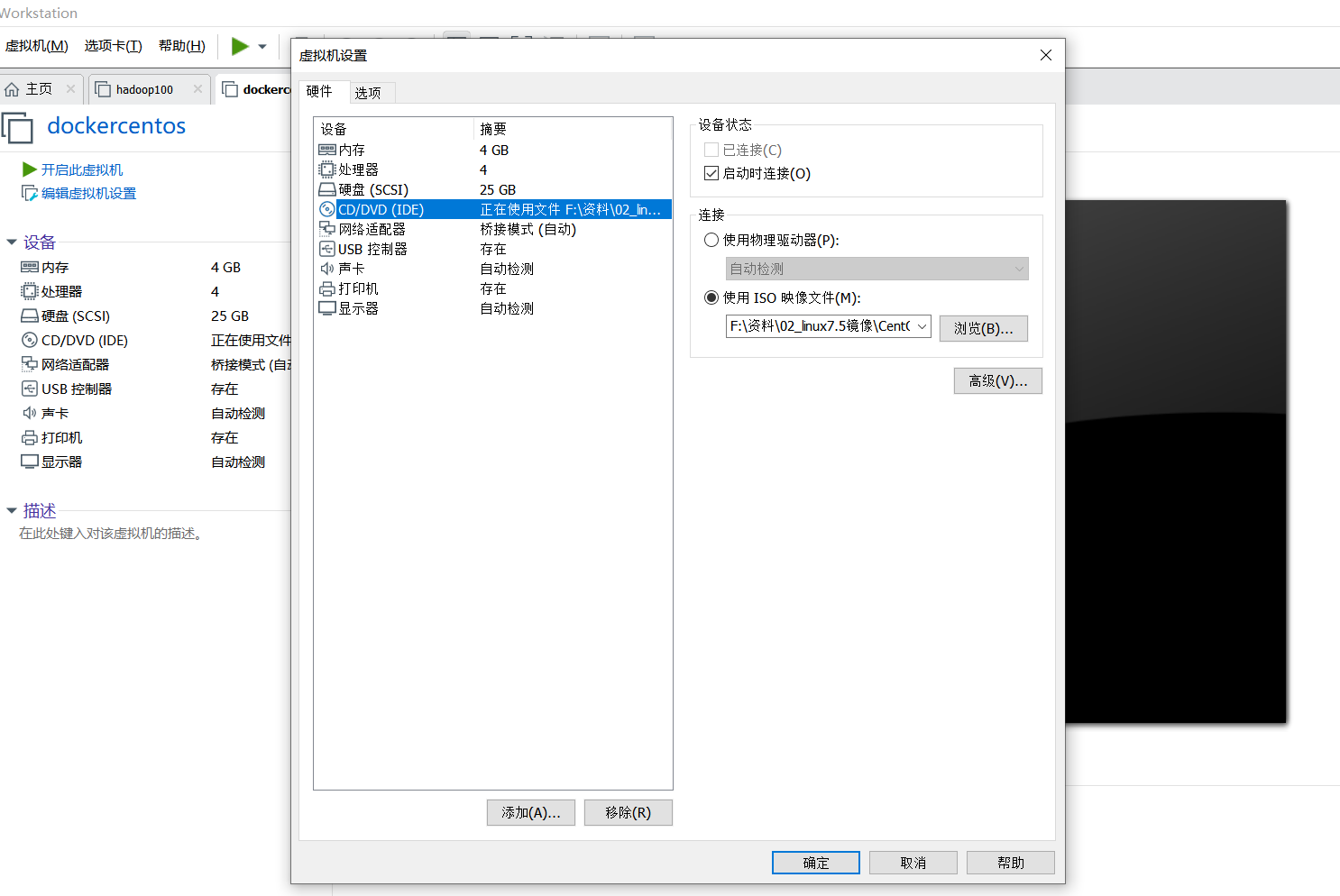Click the black VM preview screen thumbnail
The height and width of the screenshot is (896, 1340).
click(1176, 462)
